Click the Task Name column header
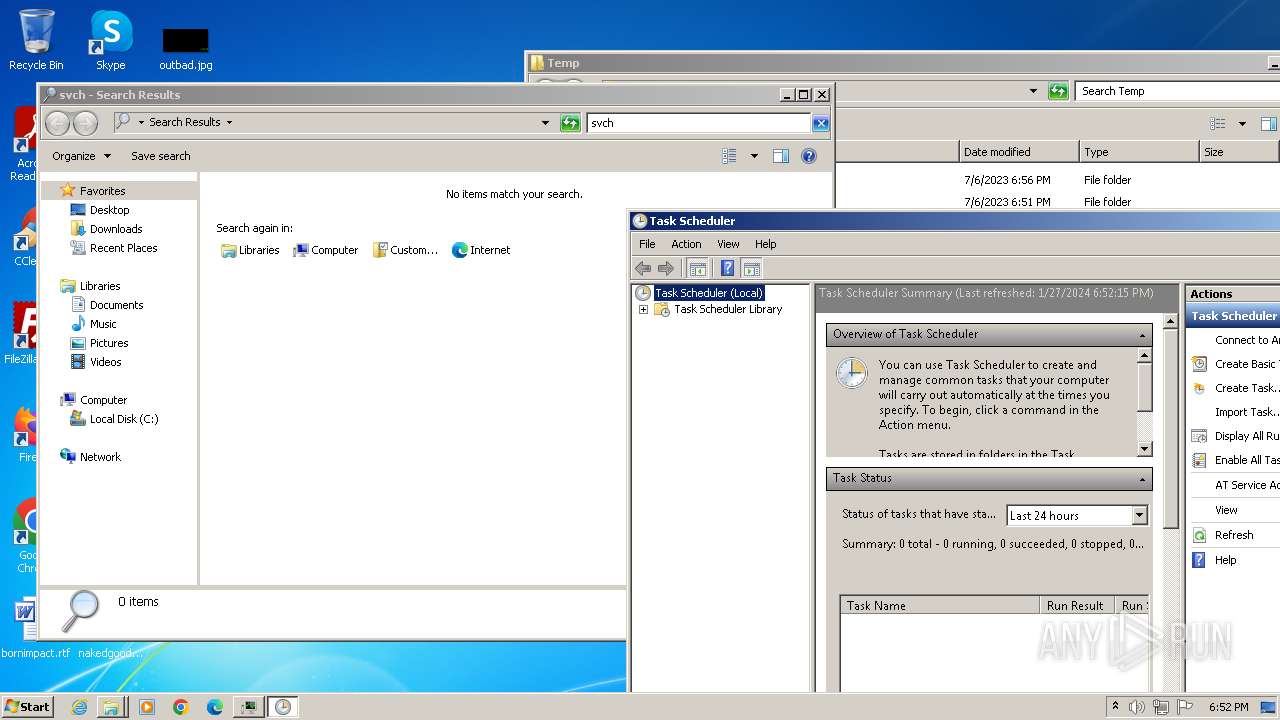1280x720 pixels. 940,606
